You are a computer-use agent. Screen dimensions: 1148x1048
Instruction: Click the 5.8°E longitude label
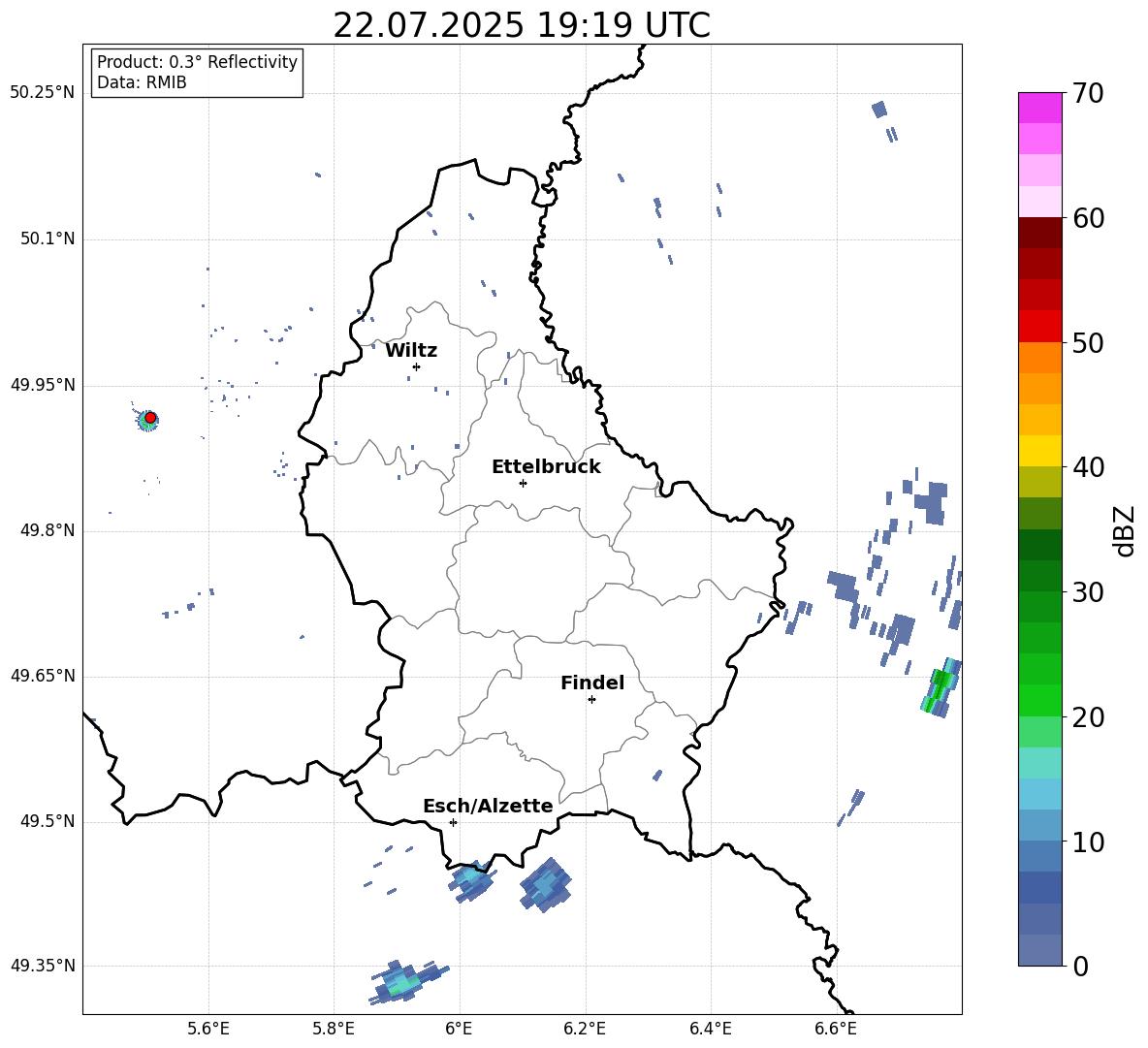pos(334,1029)
